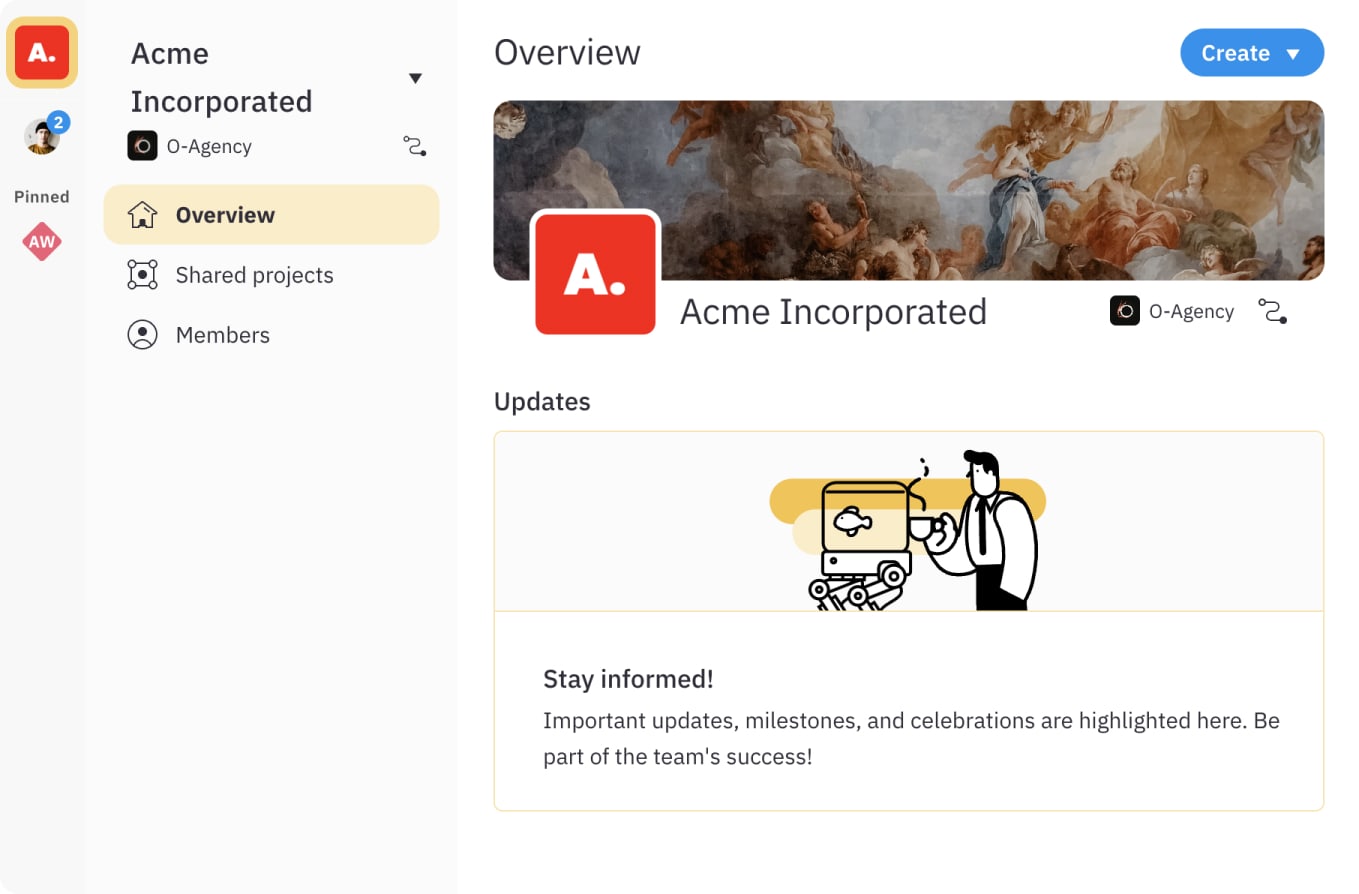Screen dimensions: 1359x894
Task: Click O-Agency logo in the sidebar
Action: [x=142, y=146]
